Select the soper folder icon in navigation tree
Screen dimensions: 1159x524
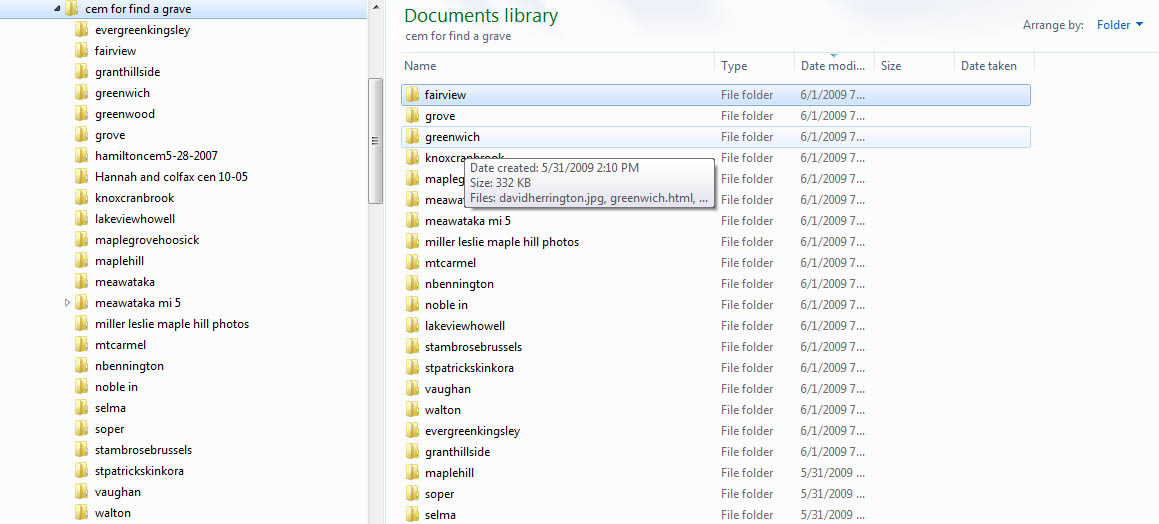(x=82, y=429)
